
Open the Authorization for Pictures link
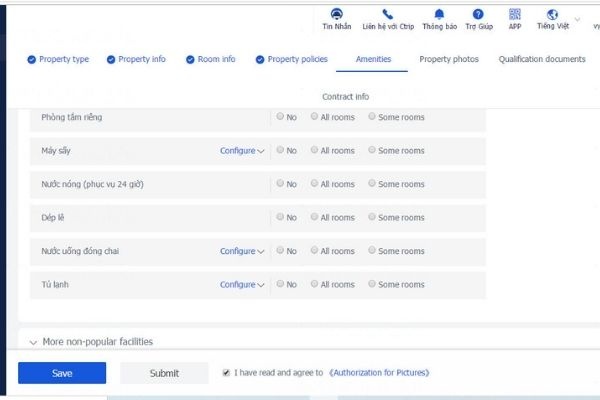point(379,373)
